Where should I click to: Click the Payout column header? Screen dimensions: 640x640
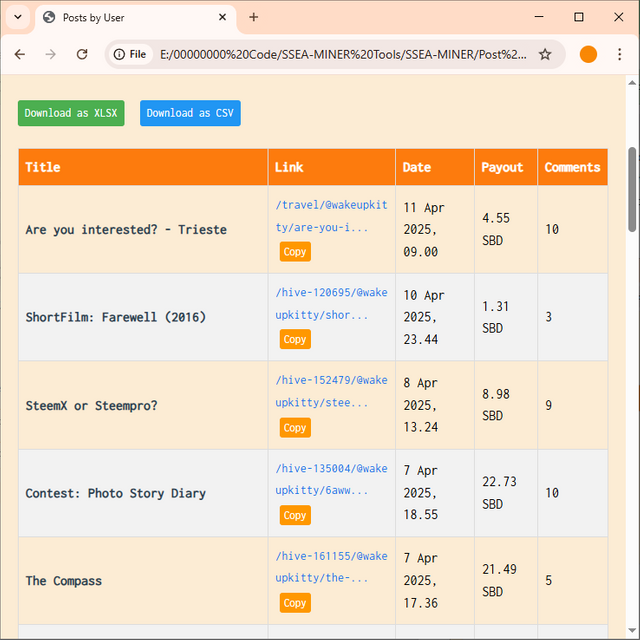(506, 167)
